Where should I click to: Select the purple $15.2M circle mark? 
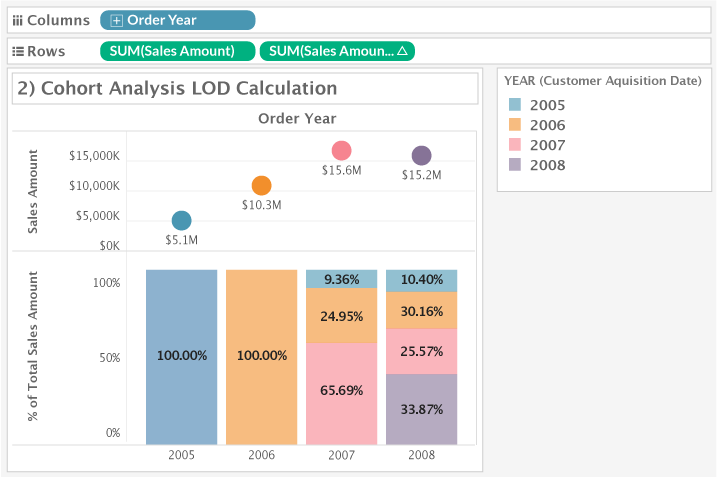pyautogui.click(x=422, y=155)
